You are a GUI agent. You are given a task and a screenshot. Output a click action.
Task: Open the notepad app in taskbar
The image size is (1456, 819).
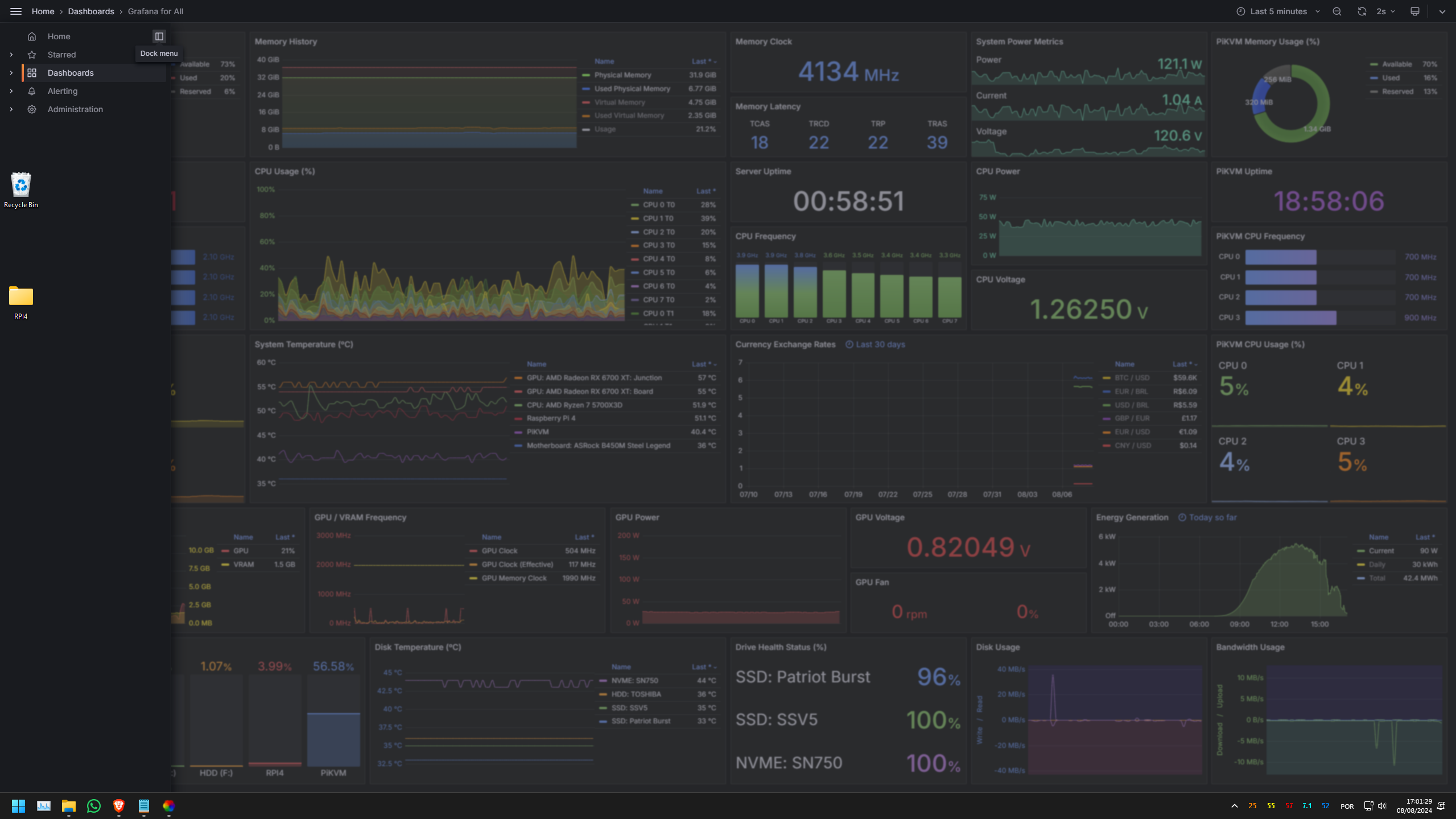point(144,806)
